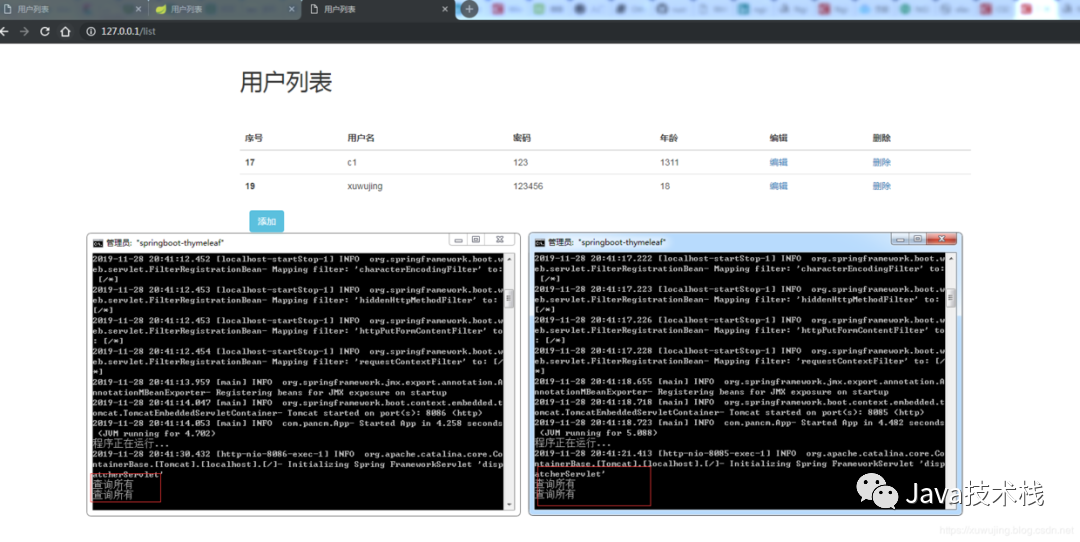Screen dimensions: 1080x542
Task: Edit user c1 via its 编辑 link
Action: [x=778, y=163]
